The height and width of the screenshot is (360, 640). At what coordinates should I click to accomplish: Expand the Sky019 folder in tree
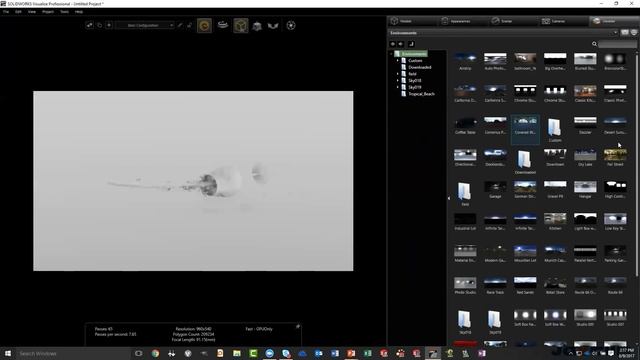(398, 87)
